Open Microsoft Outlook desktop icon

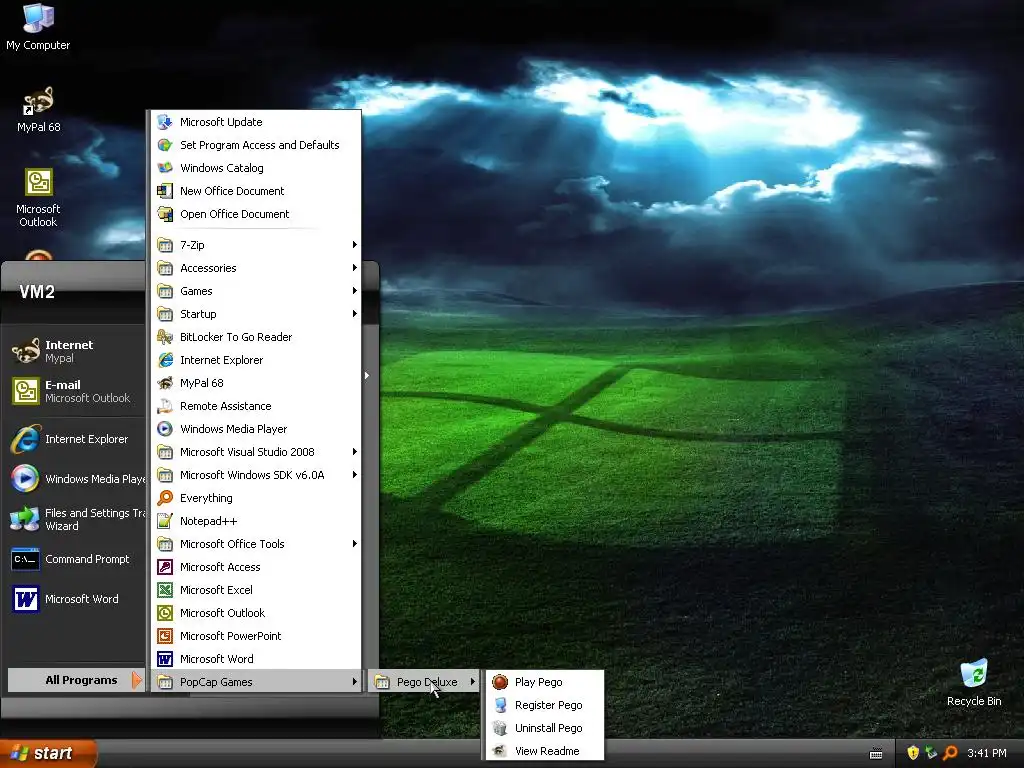38,197
